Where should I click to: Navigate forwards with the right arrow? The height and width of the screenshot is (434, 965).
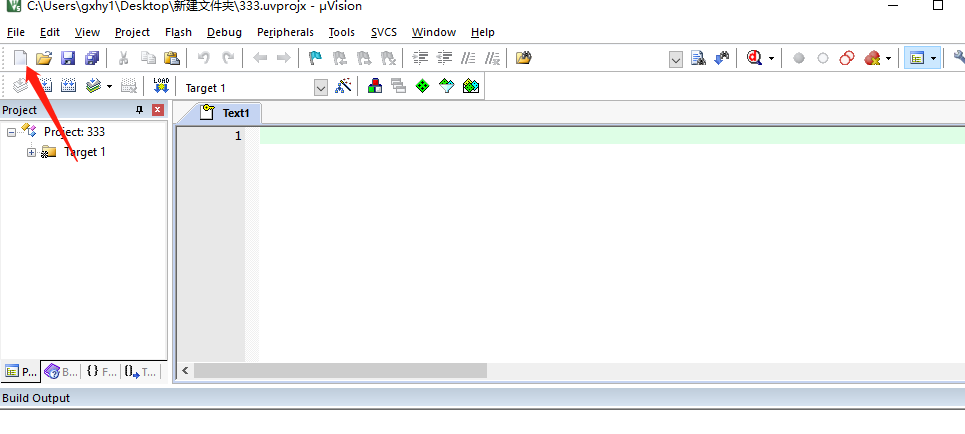click(283, 58)
